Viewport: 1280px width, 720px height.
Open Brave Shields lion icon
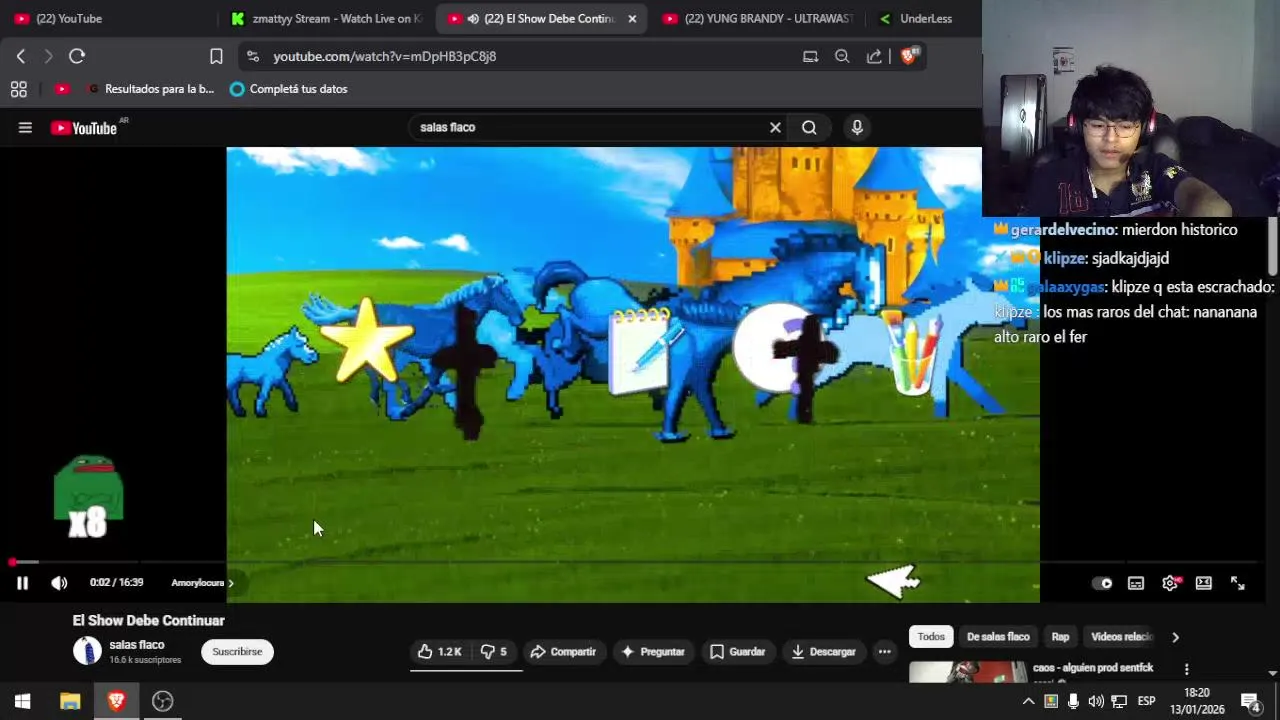click(x=909, y=56)
